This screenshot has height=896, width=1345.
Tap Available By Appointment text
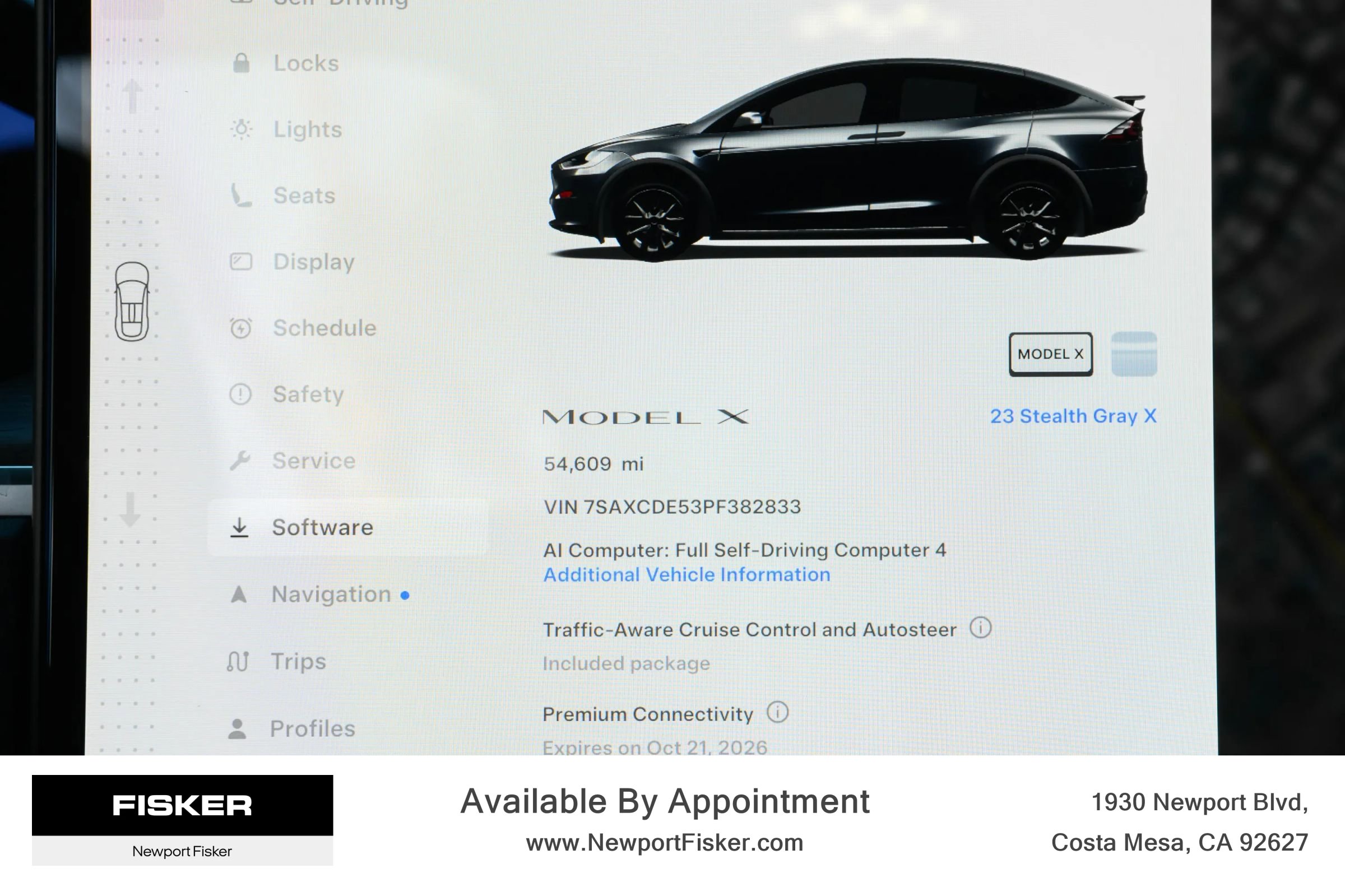click(665, 801)
